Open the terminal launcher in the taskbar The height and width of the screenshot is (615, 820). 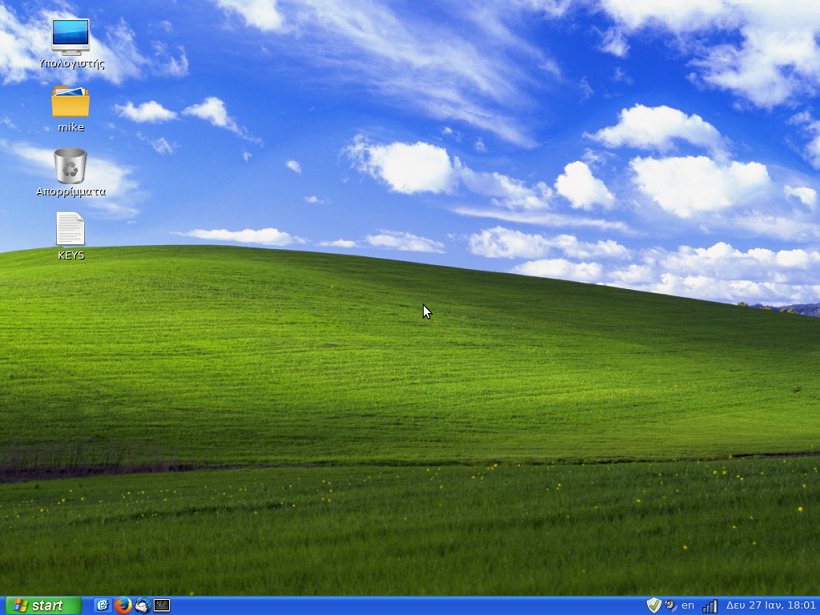pyautogui.click(x=162, y=606)
